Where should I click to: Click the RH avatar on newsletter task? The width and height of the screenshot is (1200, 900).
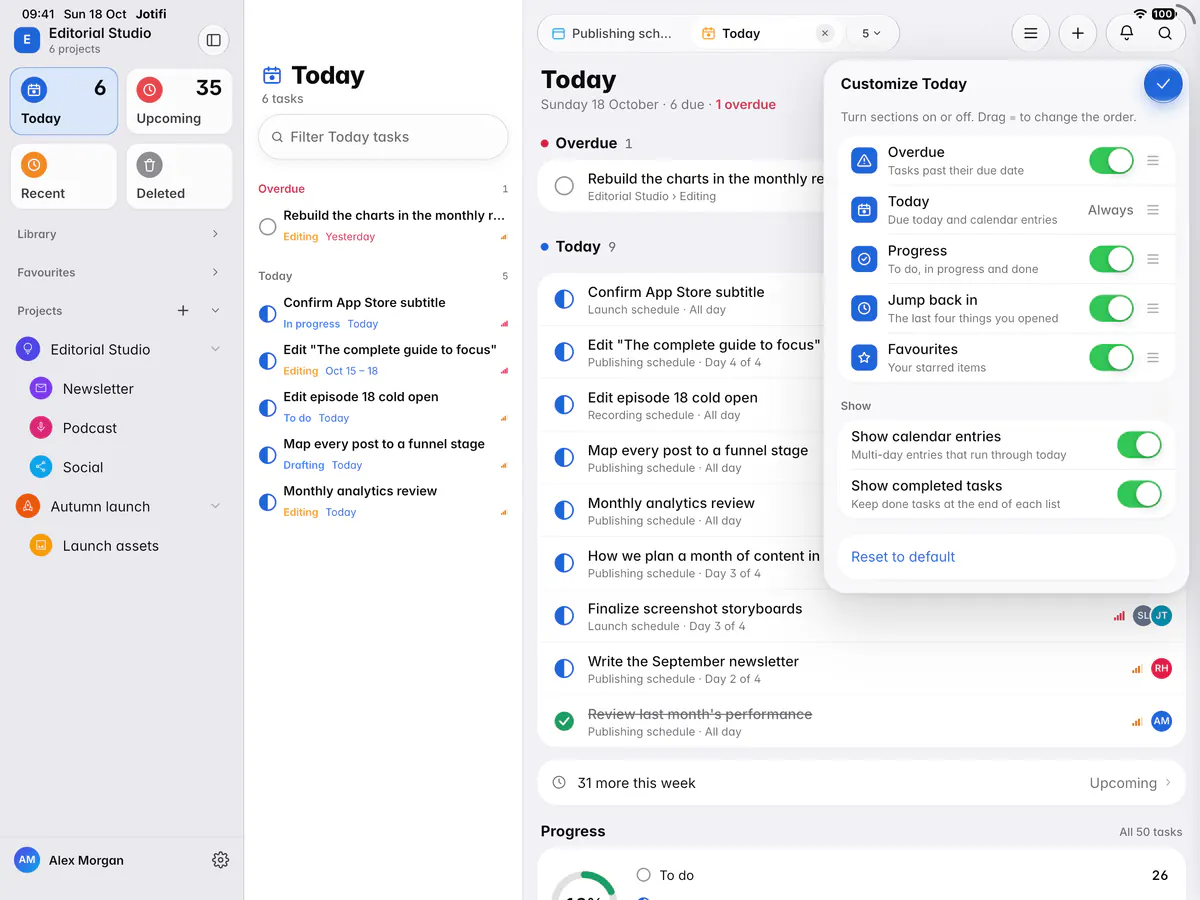1161,668
